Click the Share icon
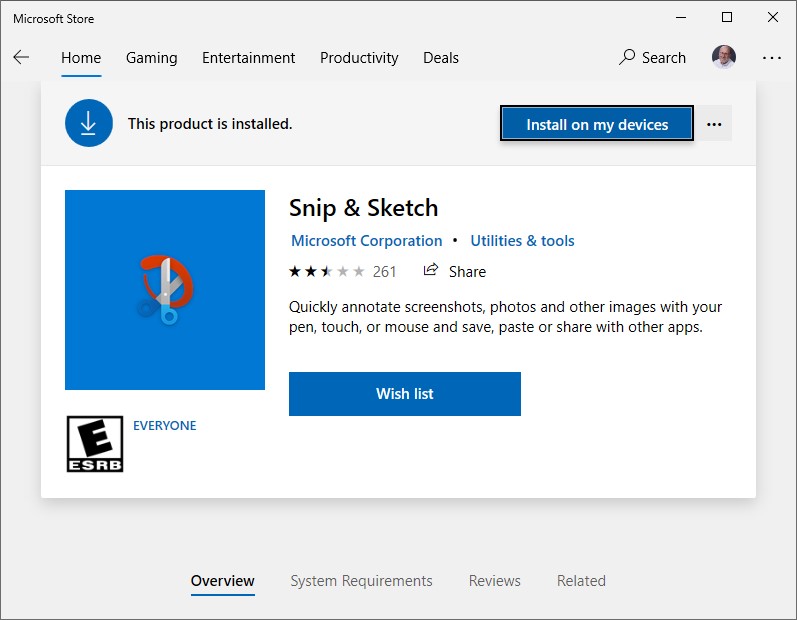Image resolution: width=797 pixels, height=620 pixels. coord(431,270)
